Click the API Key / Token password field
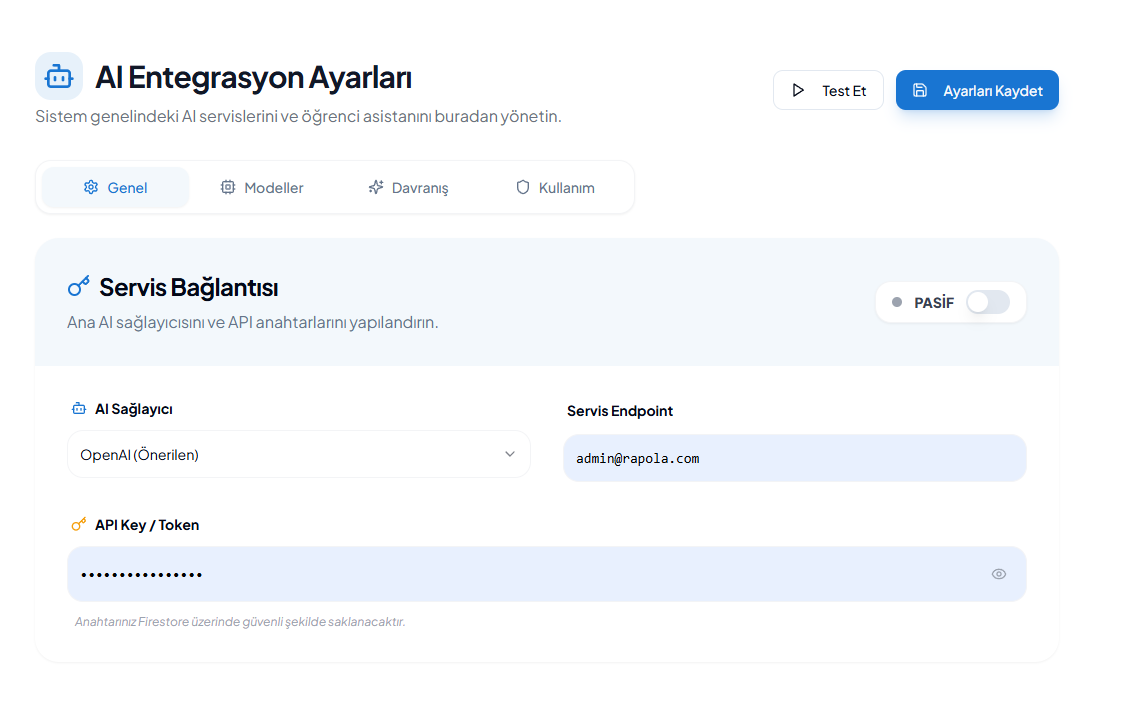1122x701 pixels. [x=547, y=574]
